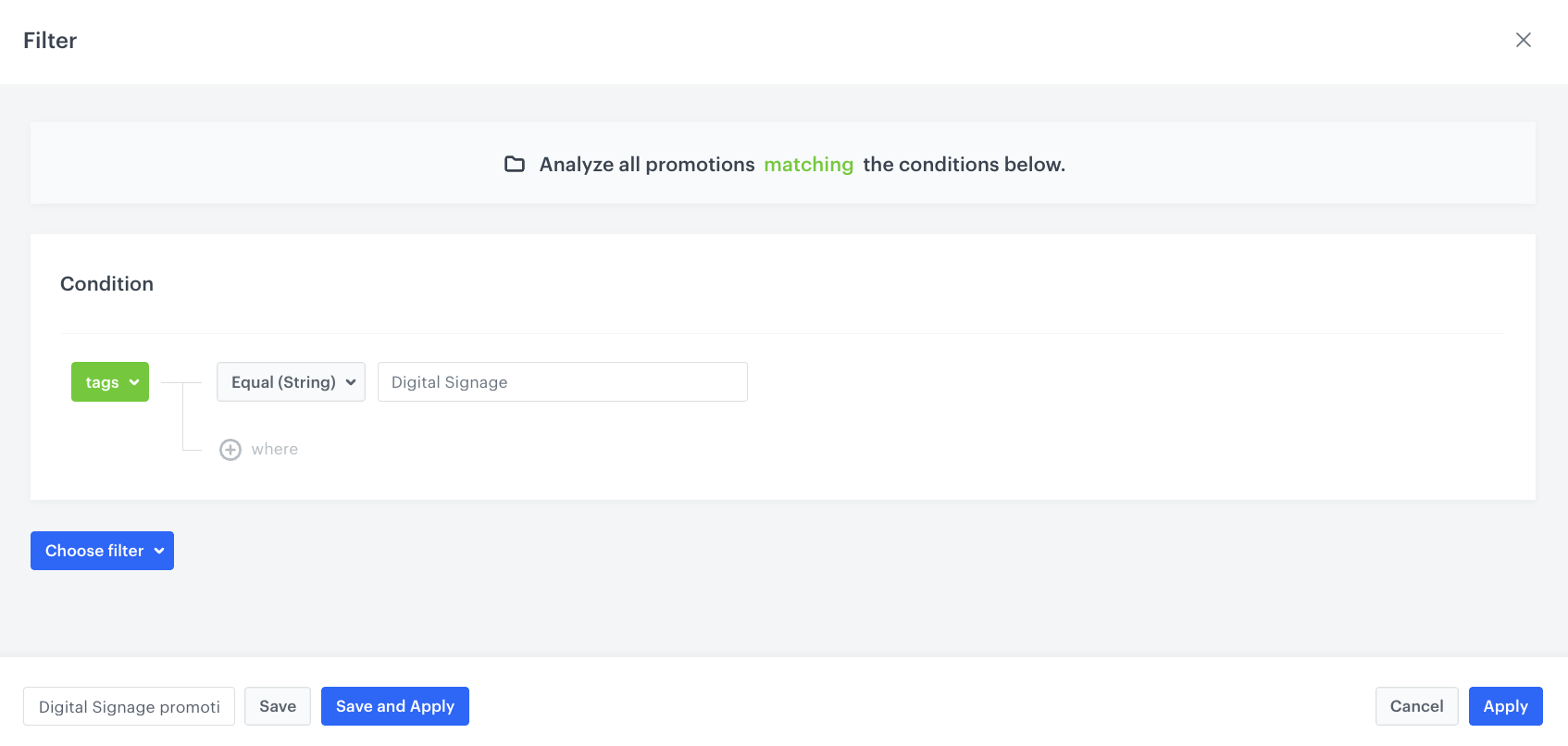Click the plus icon next to where
The image size is (1568, 746).
[230, 449]
